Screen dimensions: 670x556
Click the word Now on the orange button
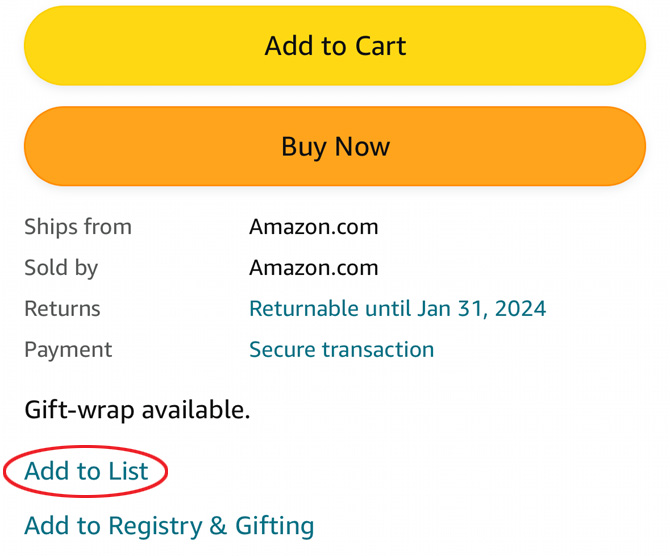tap(362, 147)
